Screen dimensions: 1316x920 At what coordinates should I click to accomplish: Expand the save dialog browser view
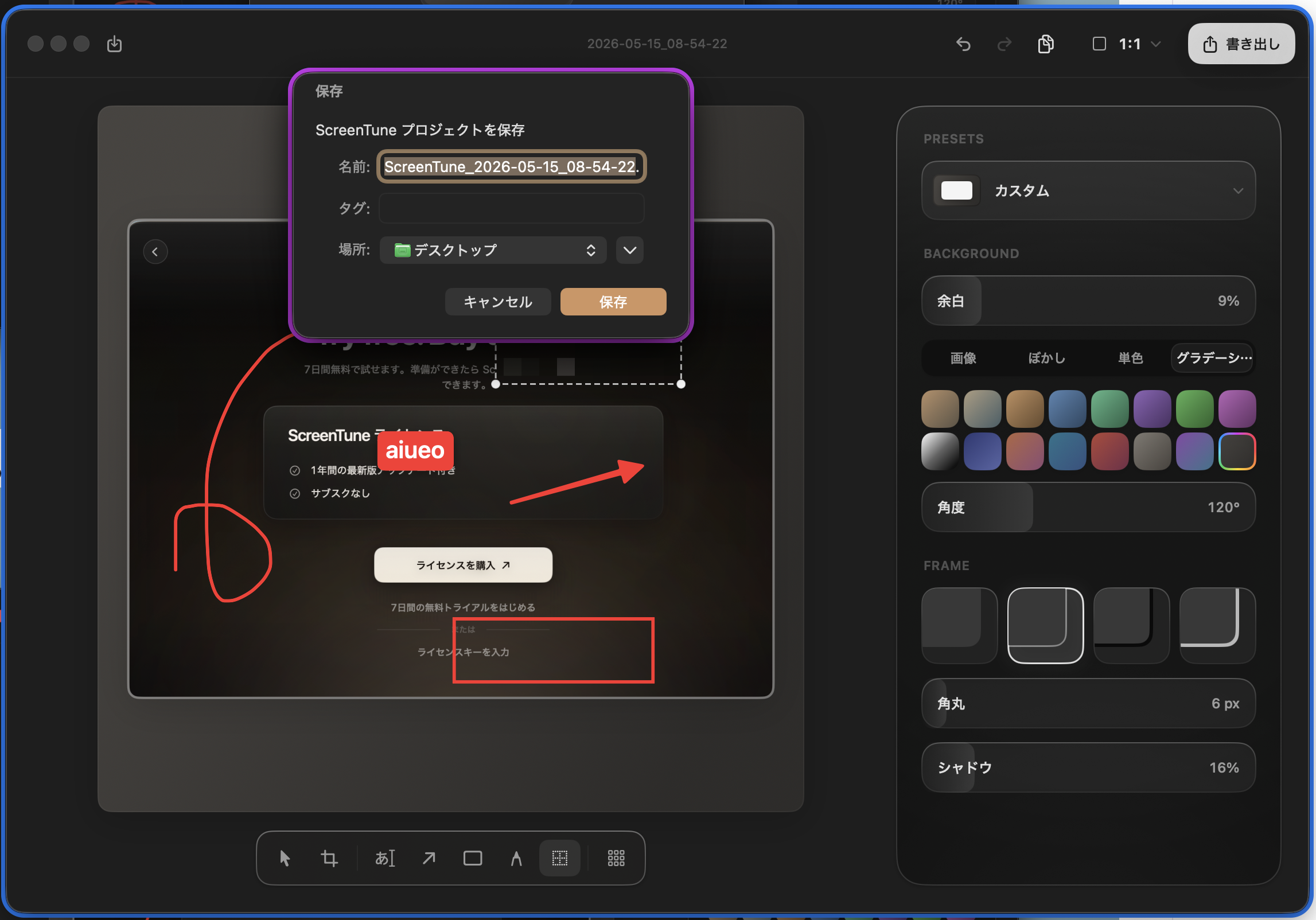point(630,250)
